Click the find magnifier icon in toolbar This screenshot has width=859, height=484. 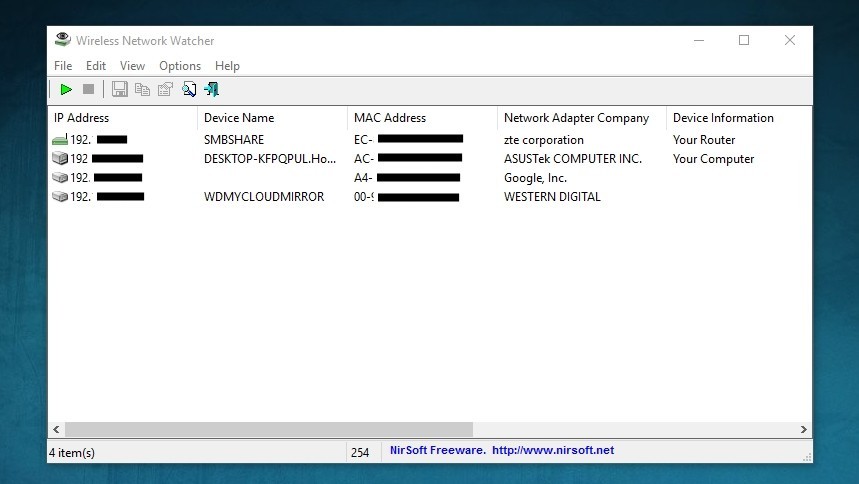pyautogui.click(x=189, y=90)
